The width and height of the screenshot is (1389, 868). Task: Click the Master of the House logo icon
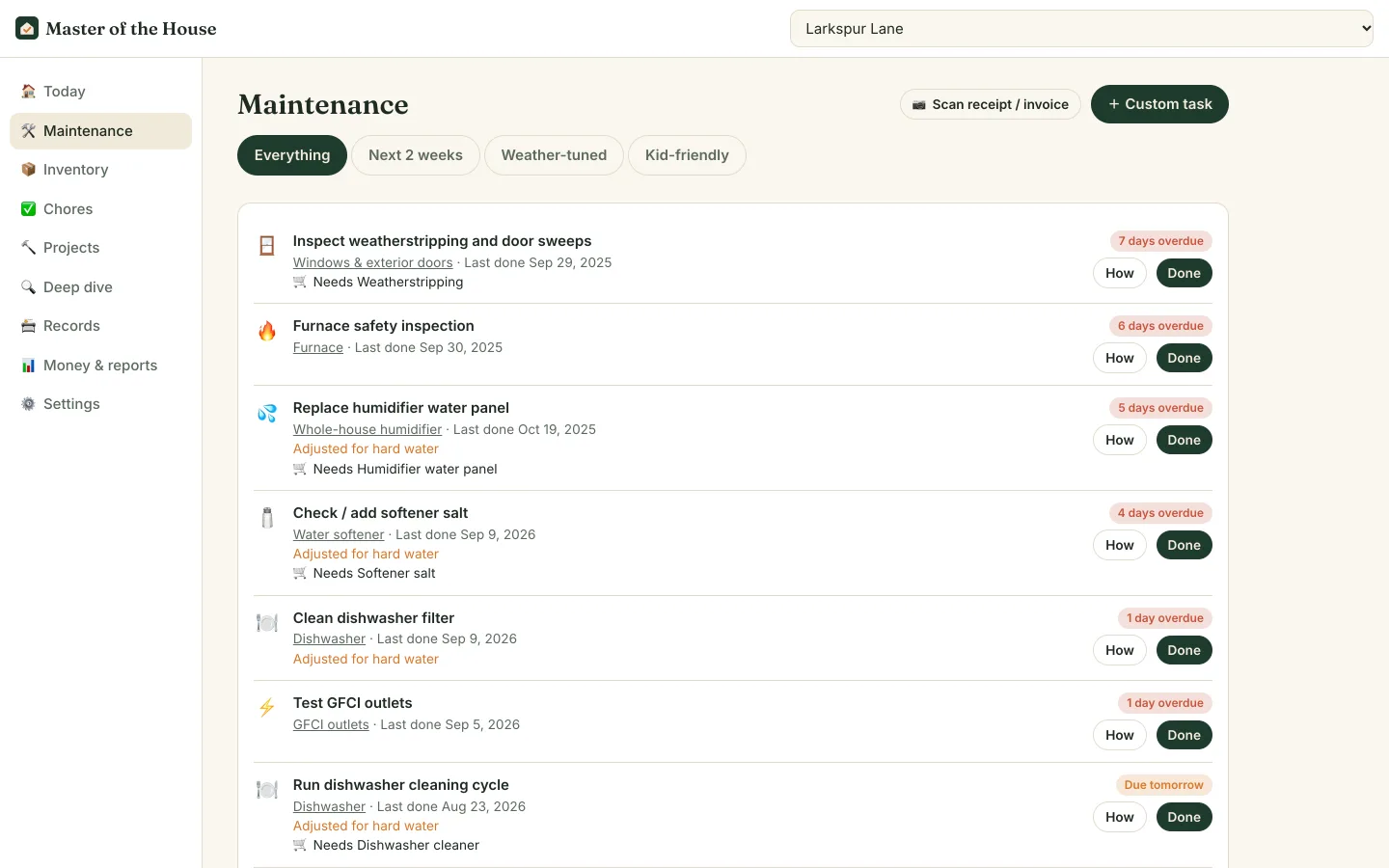point(27,28)
